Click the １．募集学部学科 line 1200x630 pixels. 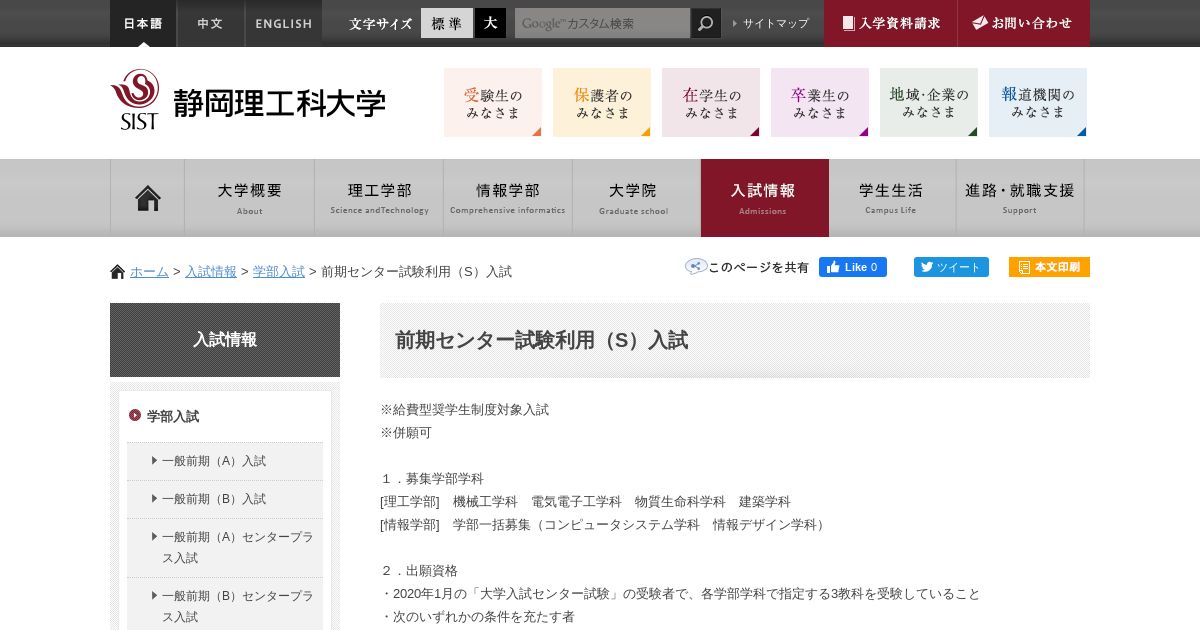432,479
